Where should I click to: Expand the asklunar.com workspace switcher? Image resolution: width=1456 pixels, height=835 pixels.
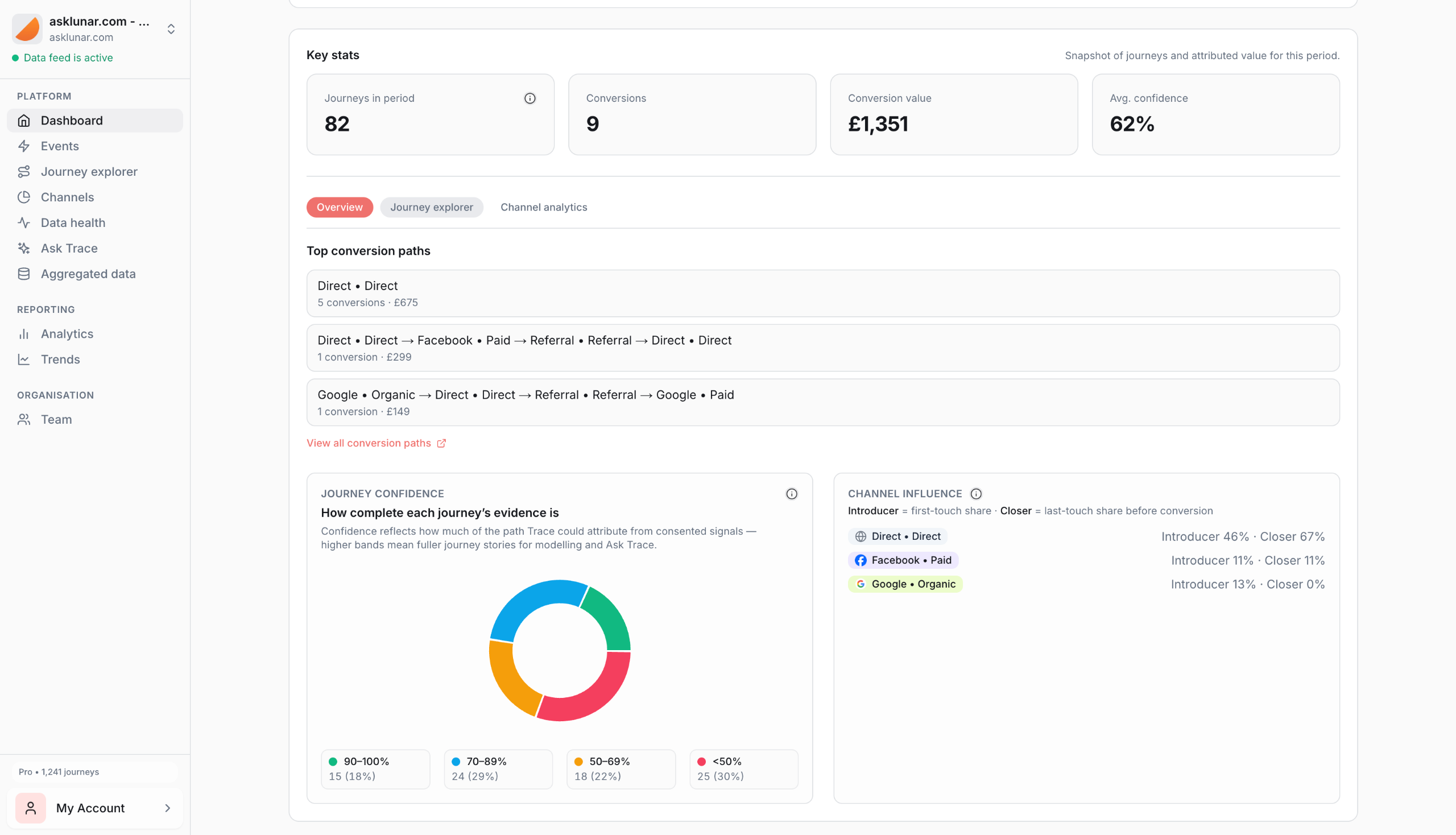[x=171, y=29]
